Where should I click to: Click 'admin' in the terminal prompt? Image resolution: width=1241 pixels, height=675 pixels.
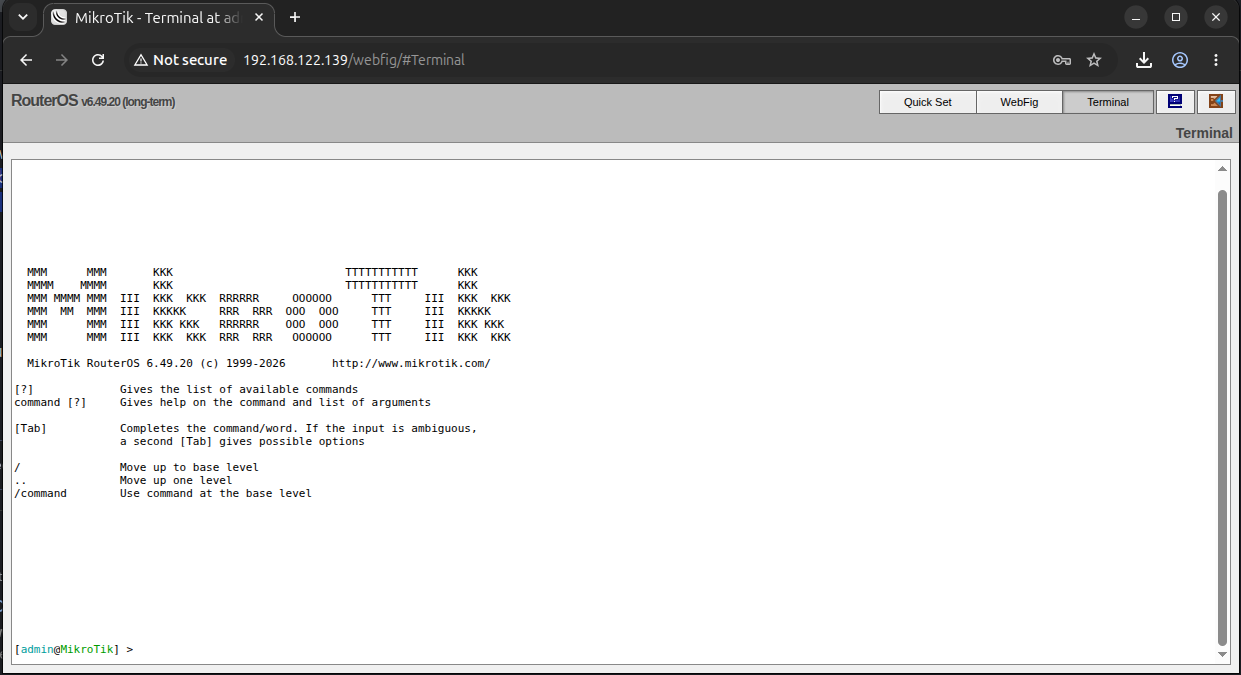[37, 650]
